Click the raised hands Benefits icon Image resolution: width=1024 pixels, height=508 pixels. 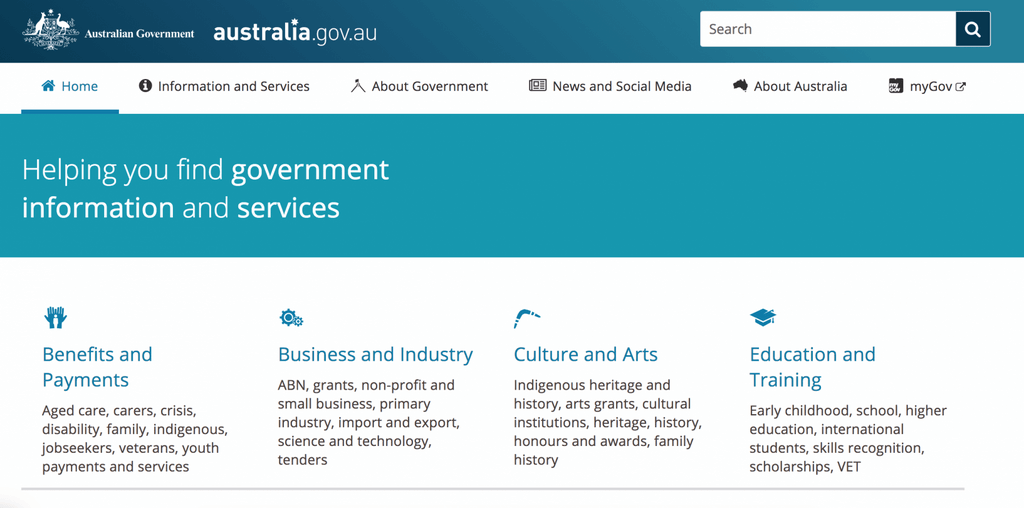[56, 318]
